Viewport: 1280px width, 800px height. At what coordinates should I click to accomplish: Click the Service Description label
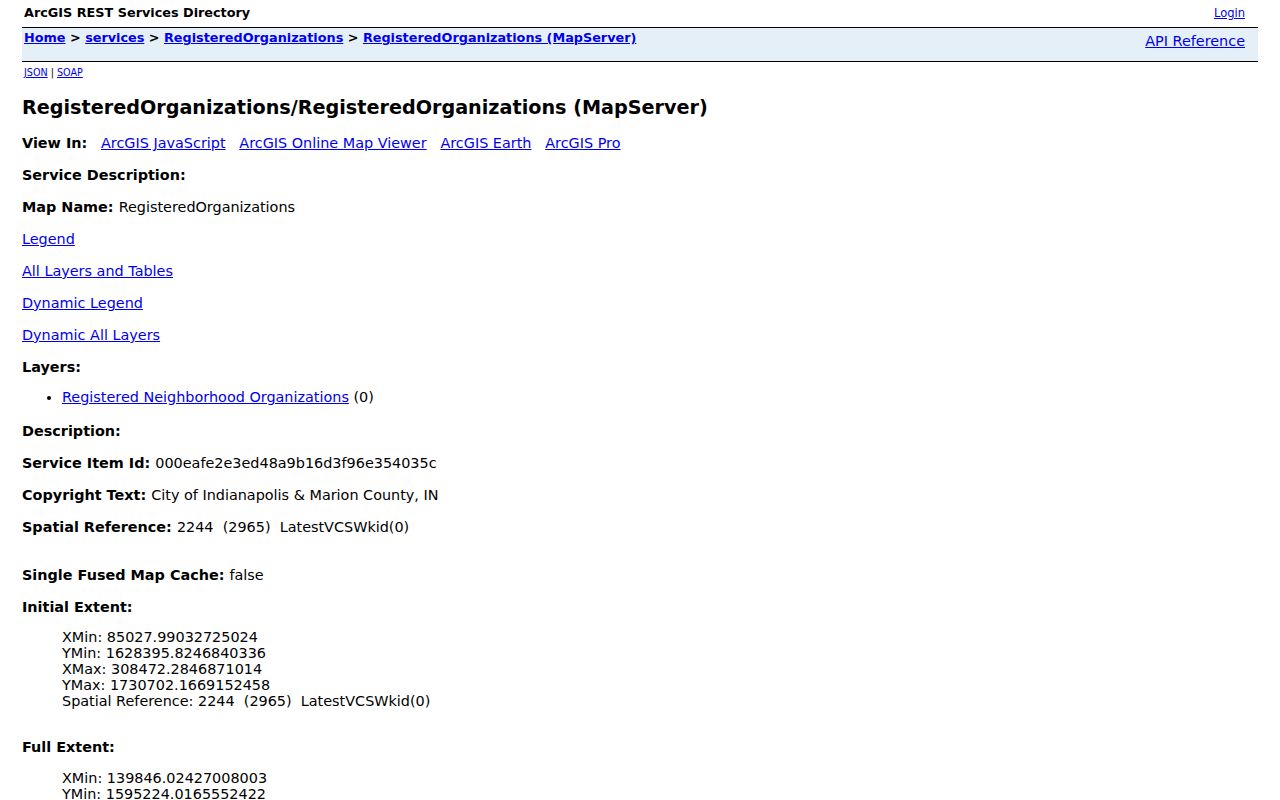[104, 175]
